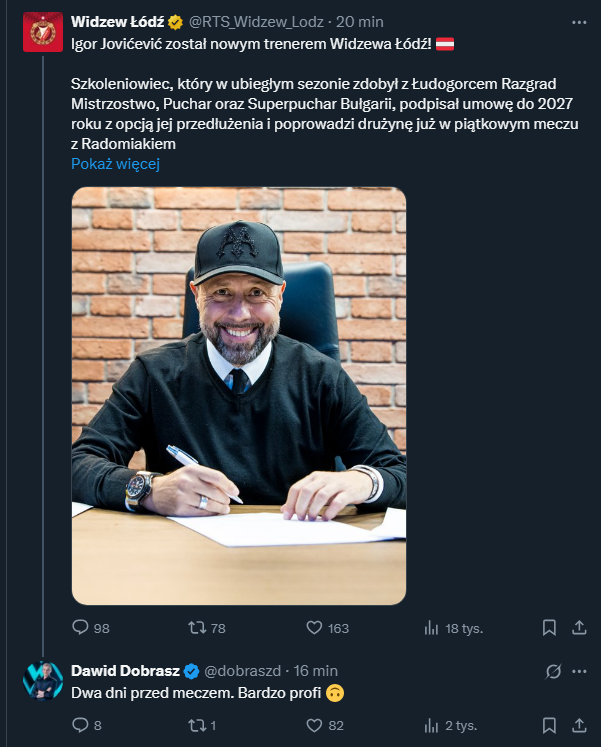The image size is (601, 747).
Task: Like Dawid Dobrasz's reply with 82 likes
Action: [314, 726]
